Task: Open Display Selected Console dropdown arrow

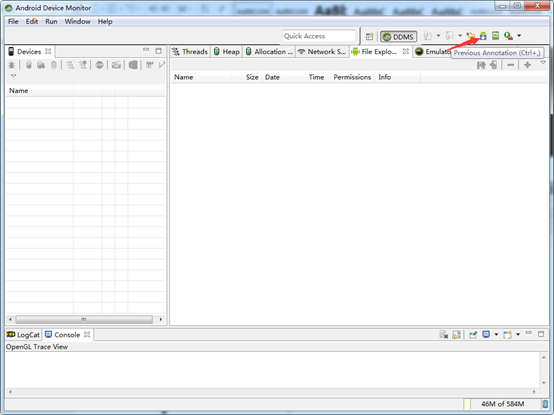Action: [x=496, y=334]
